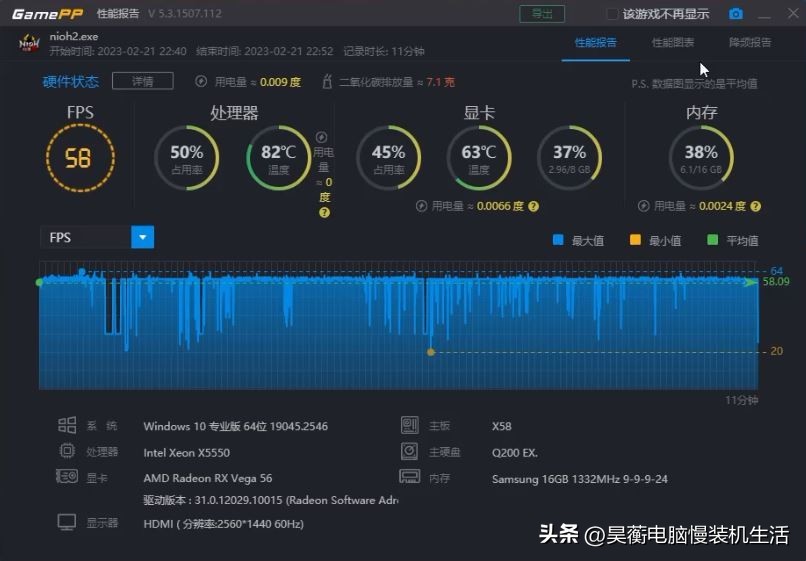Click the AMD Radeon RX Vega 56 text
Viewport: 806px width, 561px height.
click(x=208, y=478)
